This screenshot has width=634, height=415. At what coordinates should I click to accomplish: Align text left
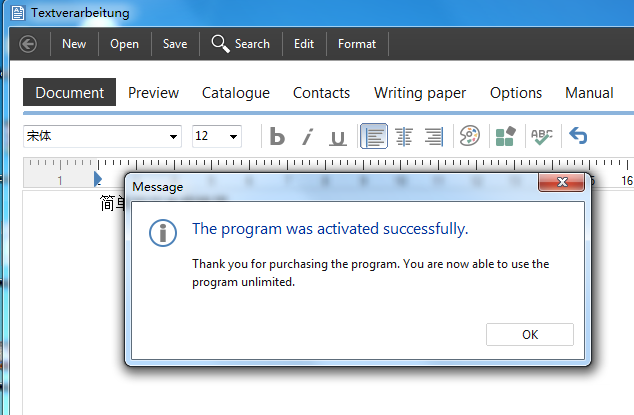coord(374,137)
